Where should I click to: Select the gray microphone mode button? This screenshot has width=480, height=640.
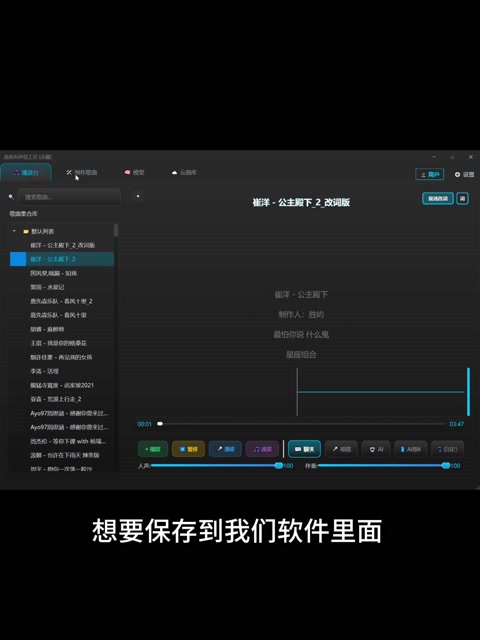point(341,449)
